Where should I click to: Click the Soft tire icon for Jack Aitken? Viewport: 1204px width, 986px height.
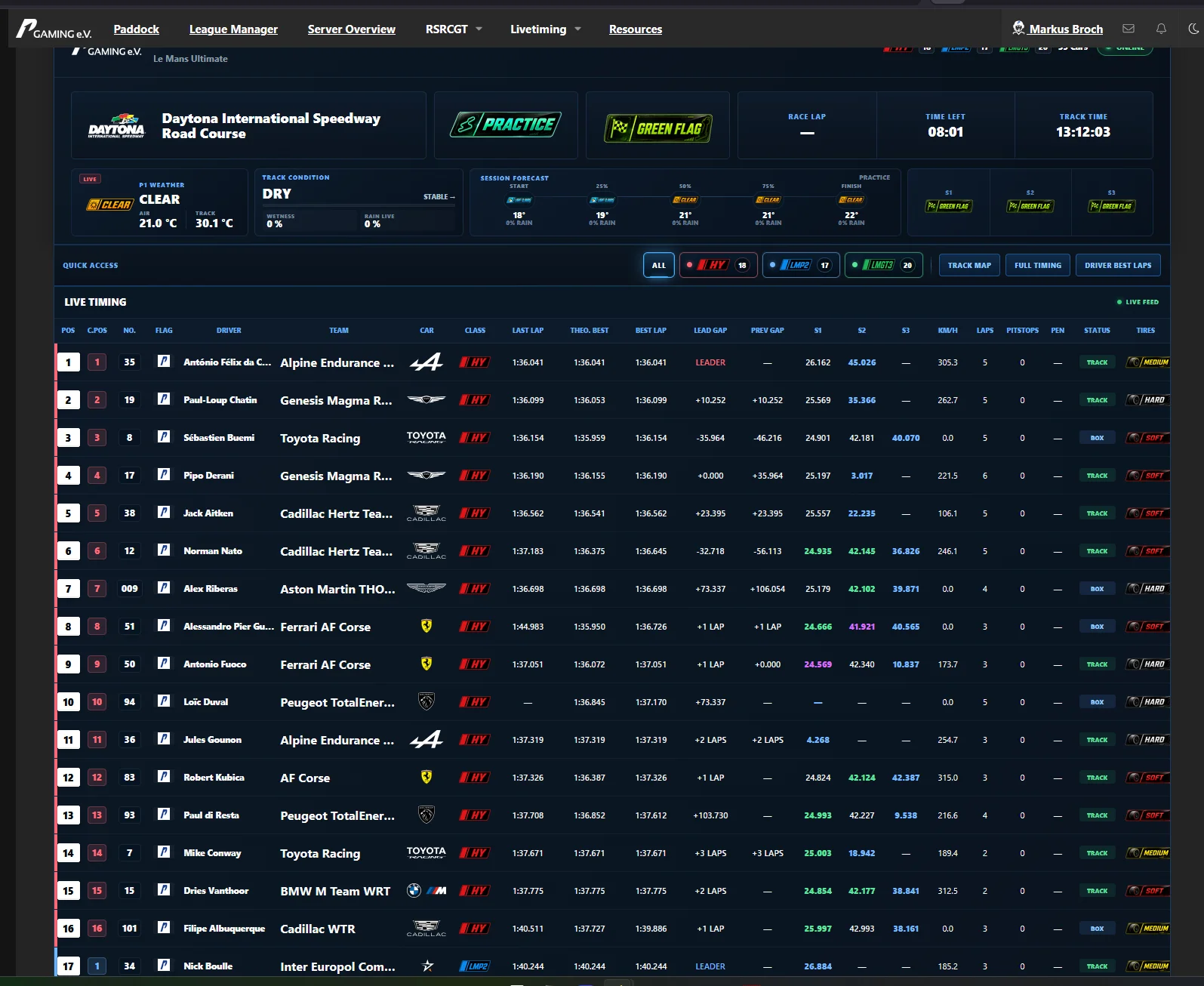pyautogui.click(x=1148, y=513)
